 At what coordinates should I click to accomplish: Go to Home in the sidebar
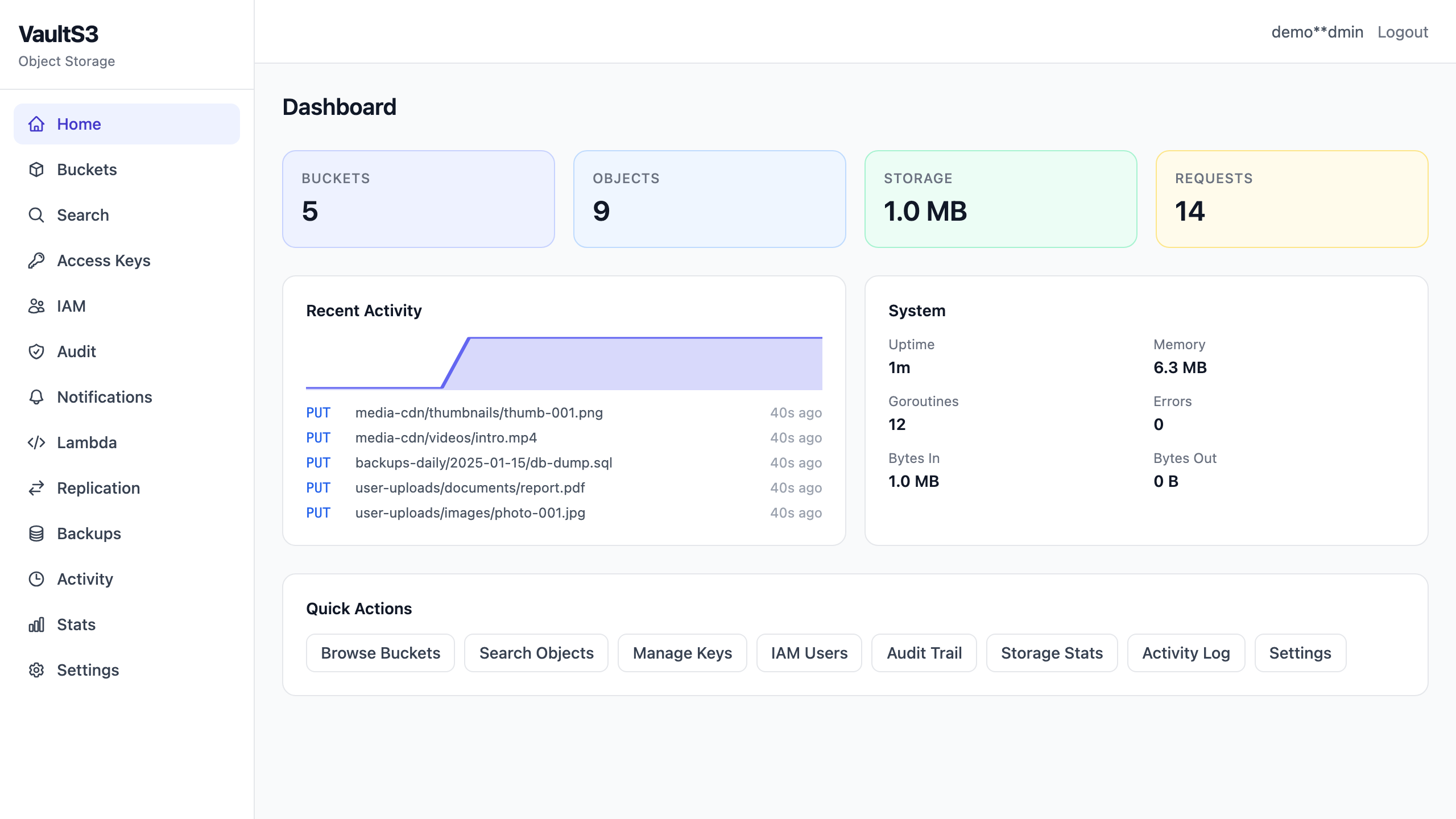[127, 124]
